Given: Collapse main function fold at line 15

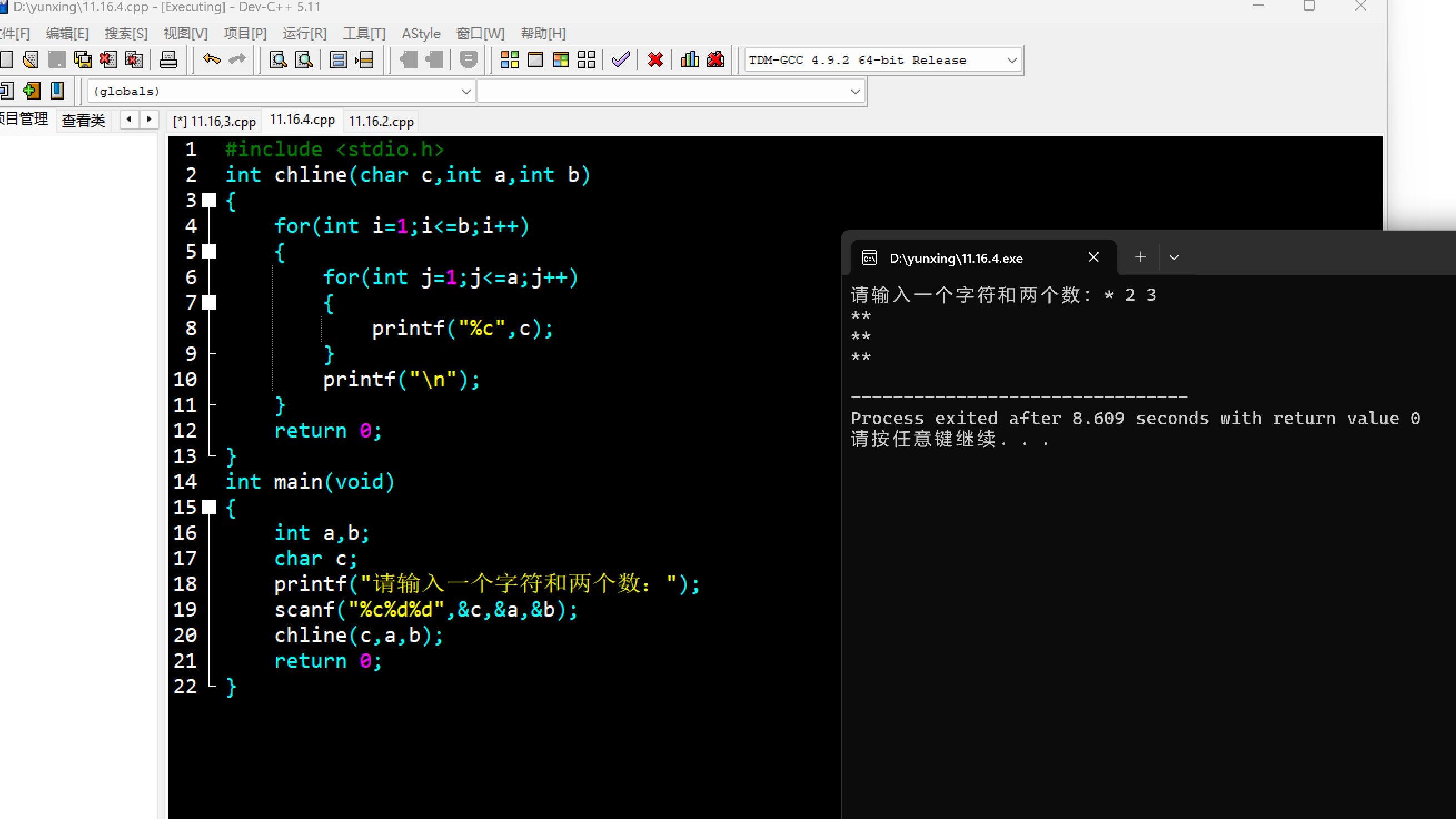Looking at the screenshot, I should point(209,507).
